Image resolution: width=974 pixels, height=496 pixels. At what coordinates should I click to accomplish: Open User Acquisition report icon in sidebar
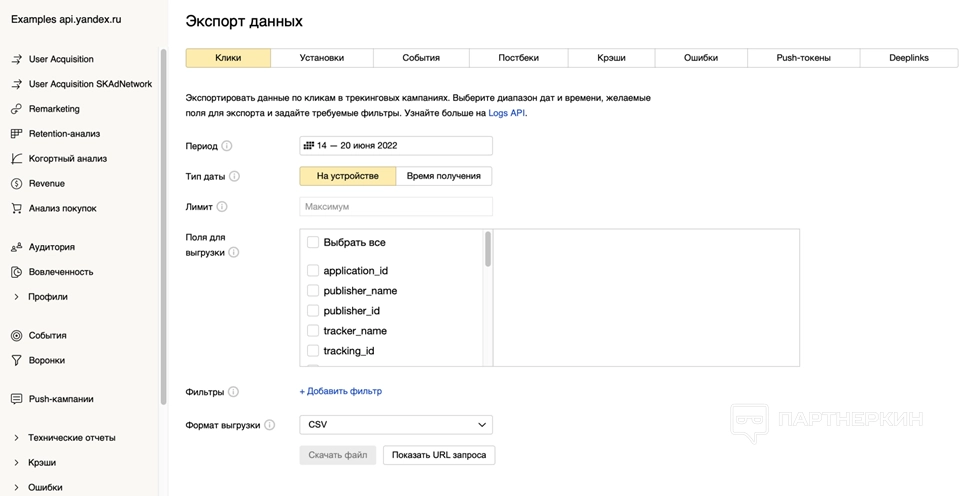(x=16, y=59)
